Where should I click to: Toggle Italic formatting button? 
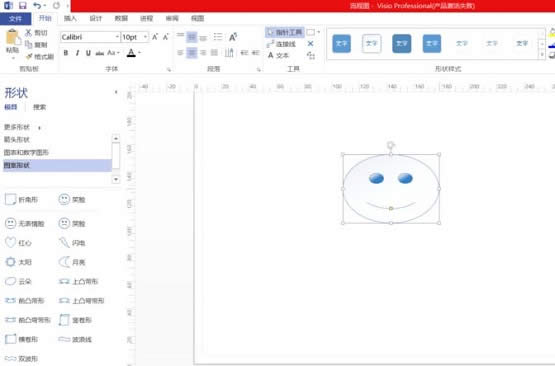pyautogui.click(x=77, y=53)
